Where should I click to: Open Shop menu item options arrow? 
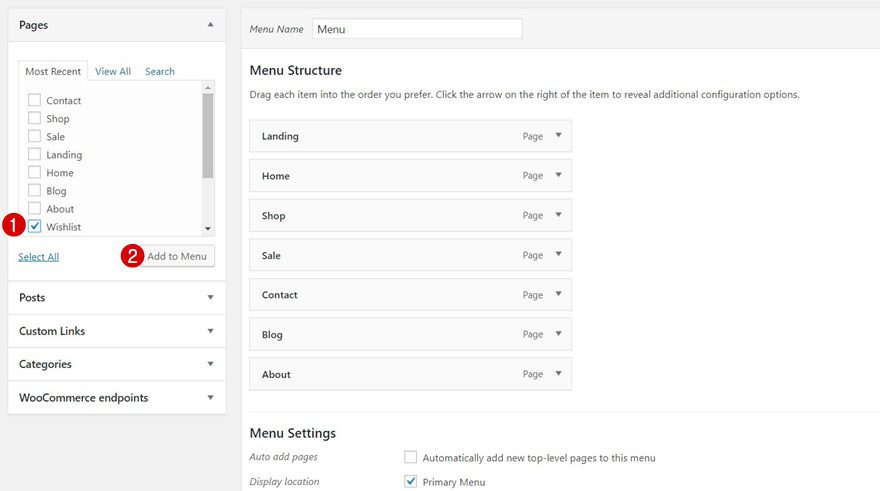click(558, 215)
